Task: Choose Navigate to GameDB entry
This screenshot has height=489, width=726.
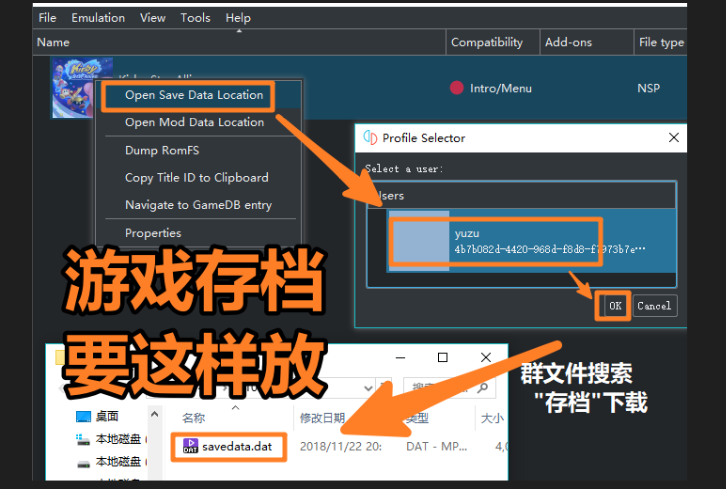Action: [x=198, y=205]
